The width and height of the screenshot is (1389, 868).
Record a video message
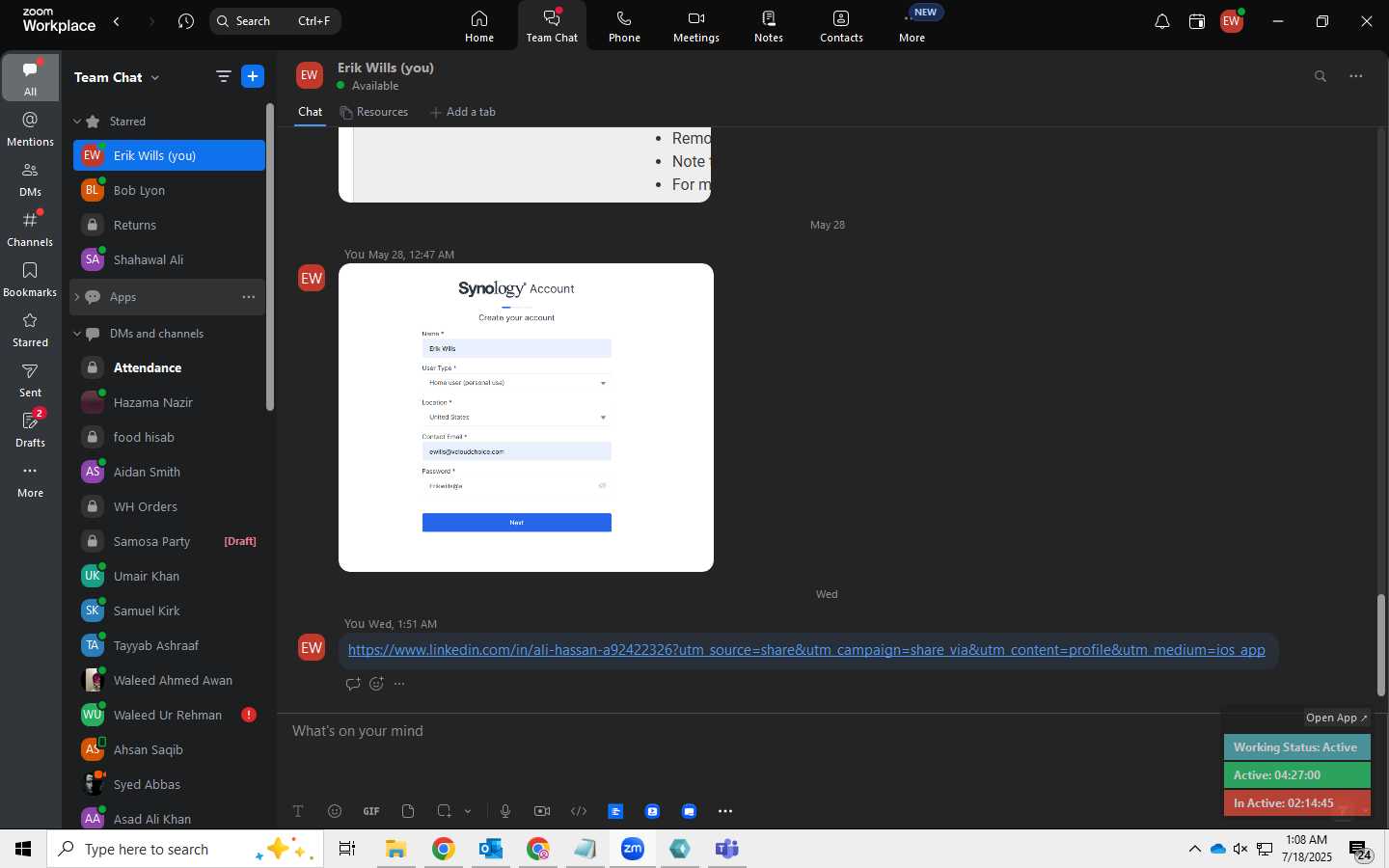tap(542, 811)
